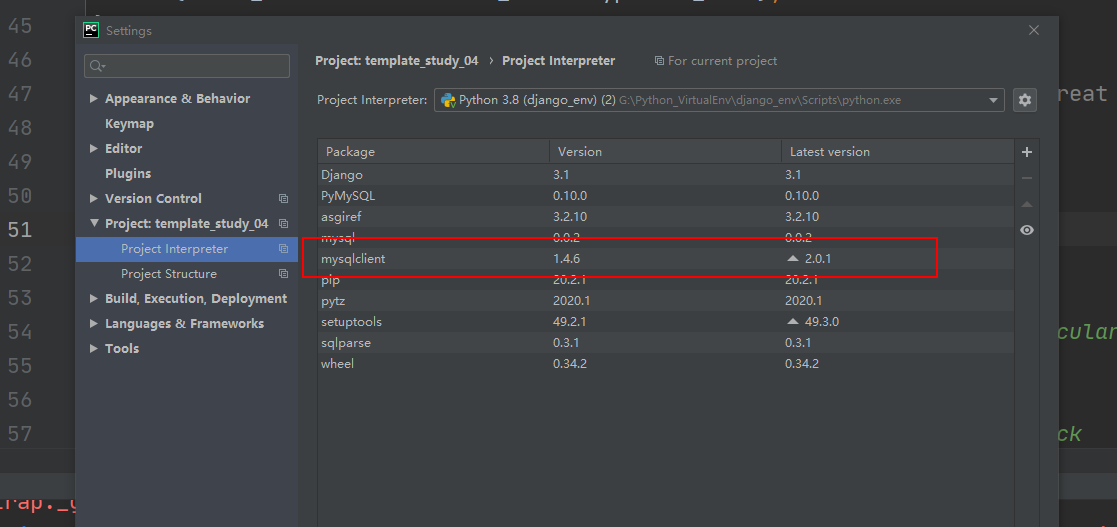
Task: Click the settings search input field
Action: (187, 66)
